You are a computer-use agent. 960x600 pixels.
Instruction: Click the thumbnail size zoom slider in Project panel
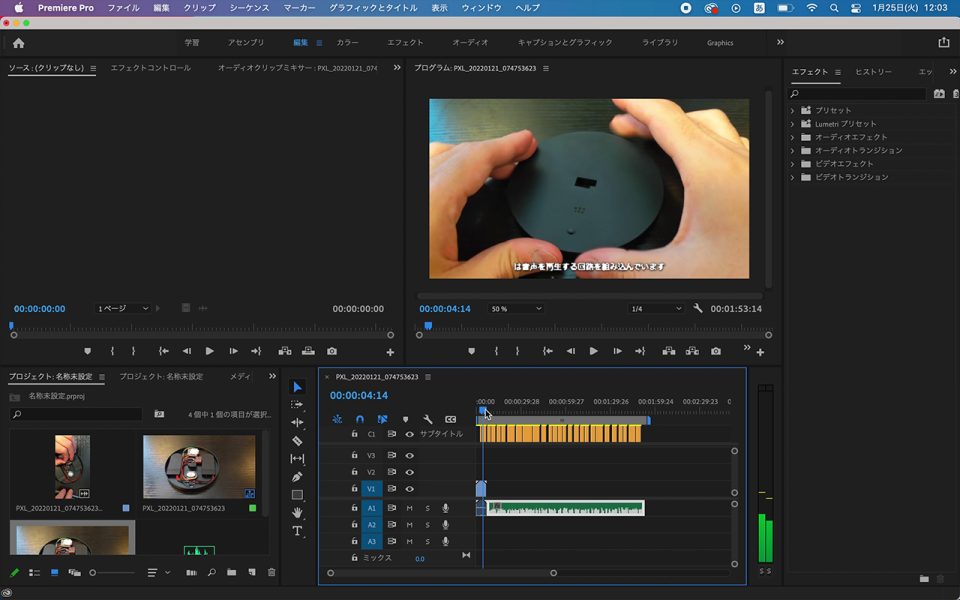[x=94, y=573]
